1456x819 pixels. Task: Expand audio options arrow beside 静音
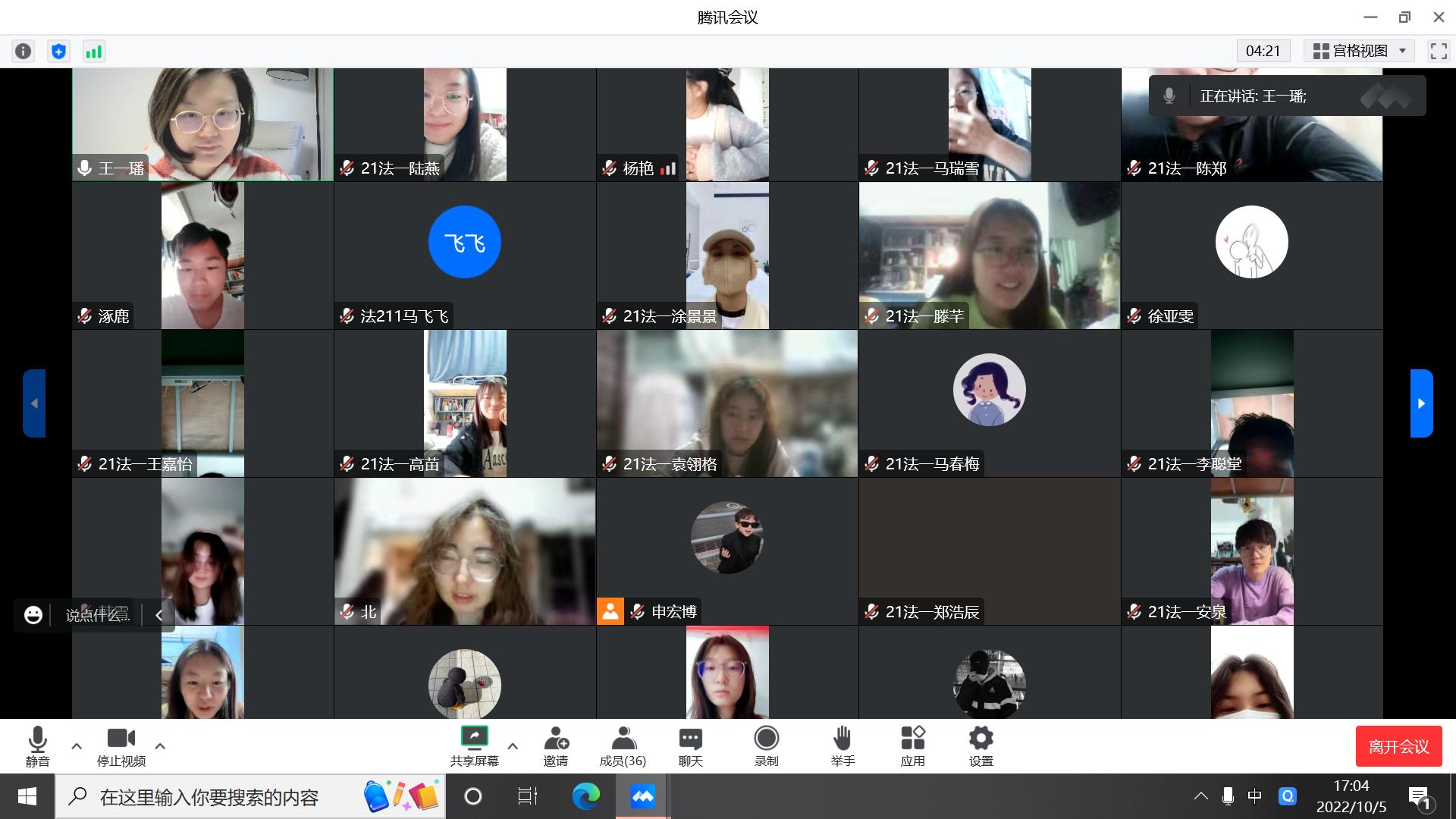tap(77, 746)
